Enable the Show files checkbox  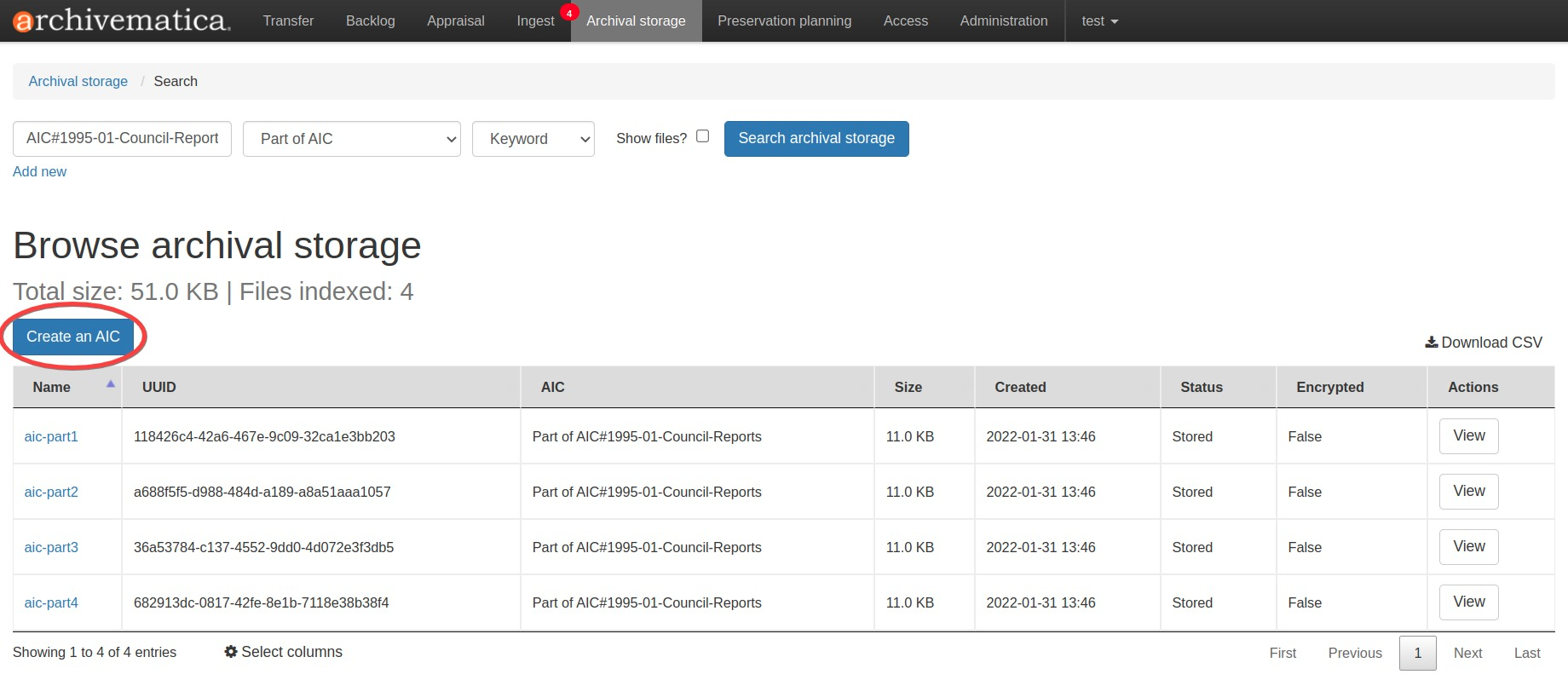click(702, 136)
